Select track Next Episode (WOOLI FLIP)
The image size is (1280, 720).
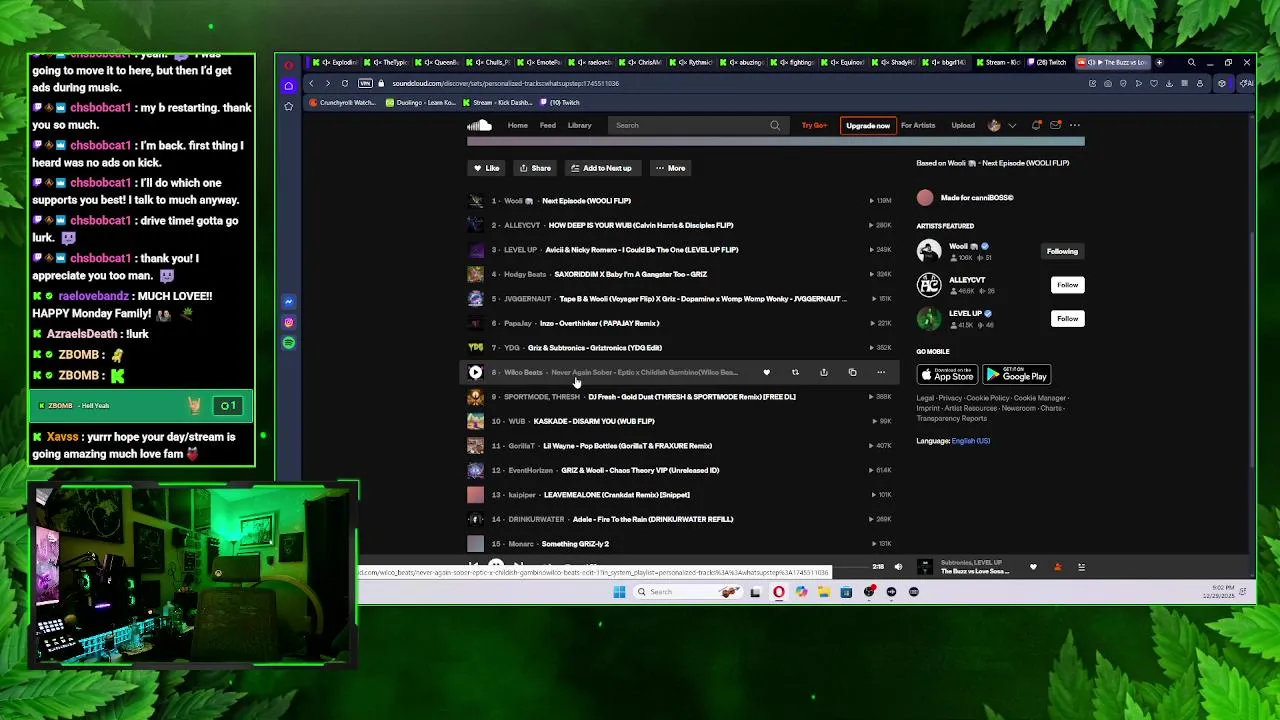coord(586,201)
